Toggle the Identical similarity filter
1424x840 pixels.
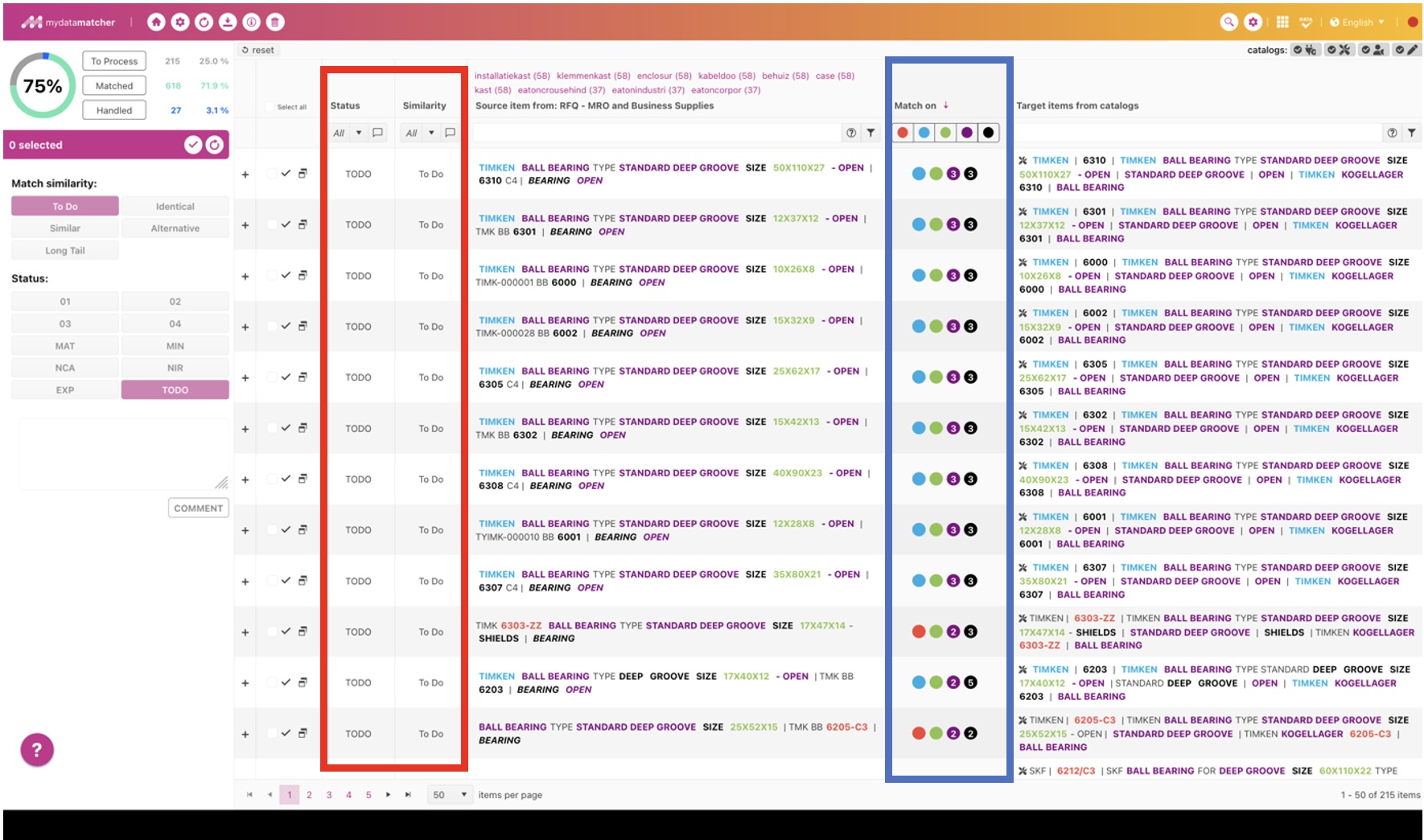tap(175, 206)
